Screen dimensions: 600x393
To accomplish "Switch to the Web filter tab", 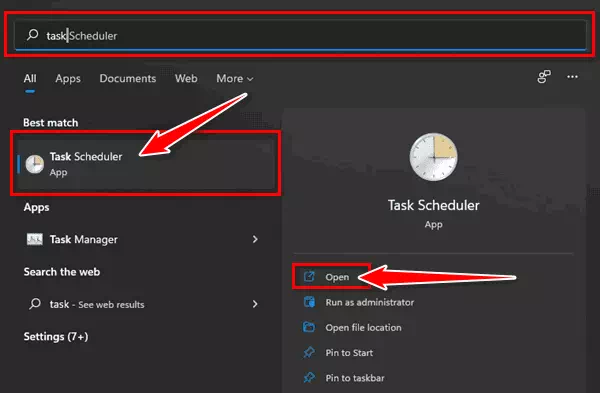I will 186,78.
